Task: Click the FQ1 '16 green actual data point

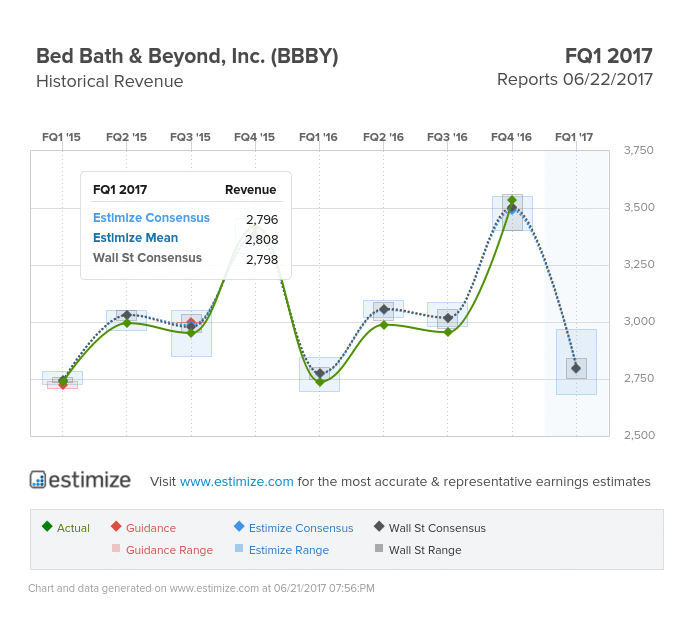Action: tap(320, 382)
